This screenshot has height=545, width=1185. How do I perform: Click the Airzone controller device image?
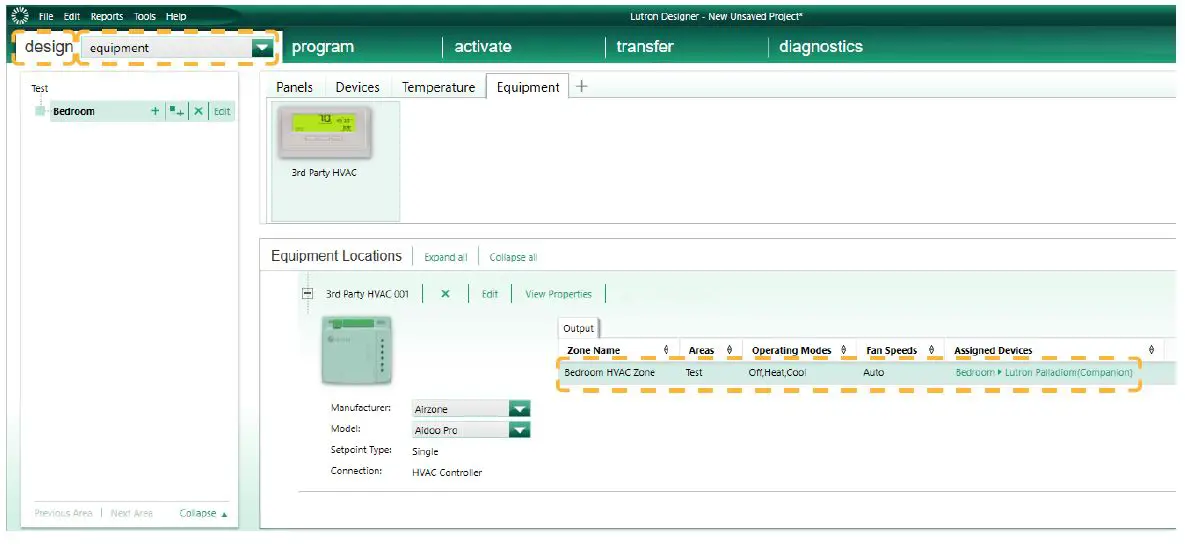click(x=357, y=351)
